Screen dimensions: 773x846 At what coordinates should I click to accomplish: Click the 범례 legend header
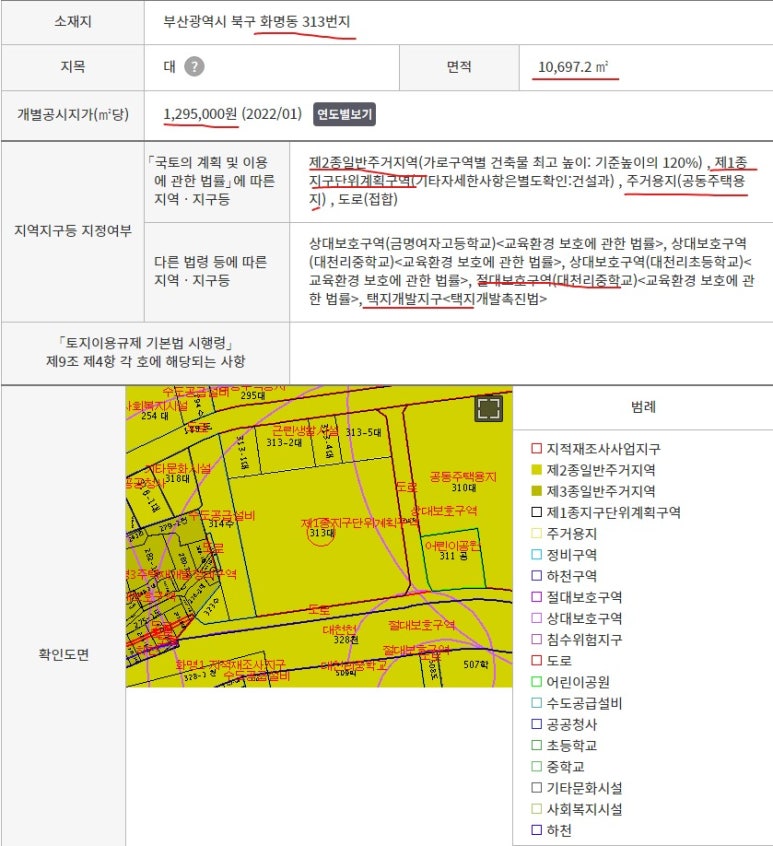(x=643, y=407)
